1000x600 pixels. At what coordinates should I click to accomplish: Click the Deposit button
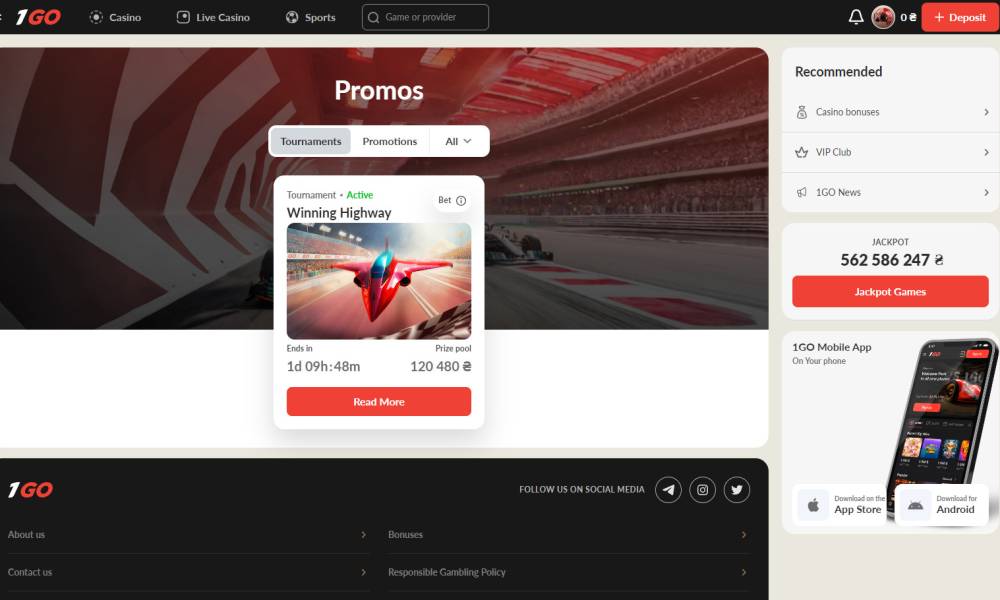click(x=960, y=17)
